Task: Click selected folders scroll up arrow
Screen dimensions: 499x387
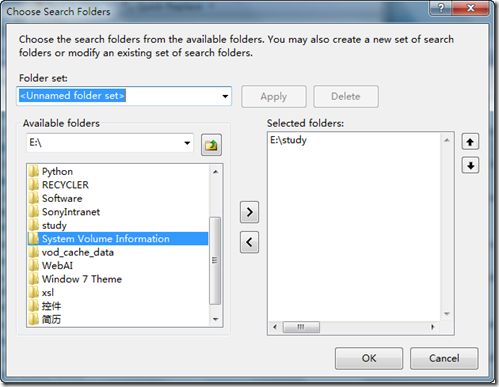Action: (x=447, y=140)
